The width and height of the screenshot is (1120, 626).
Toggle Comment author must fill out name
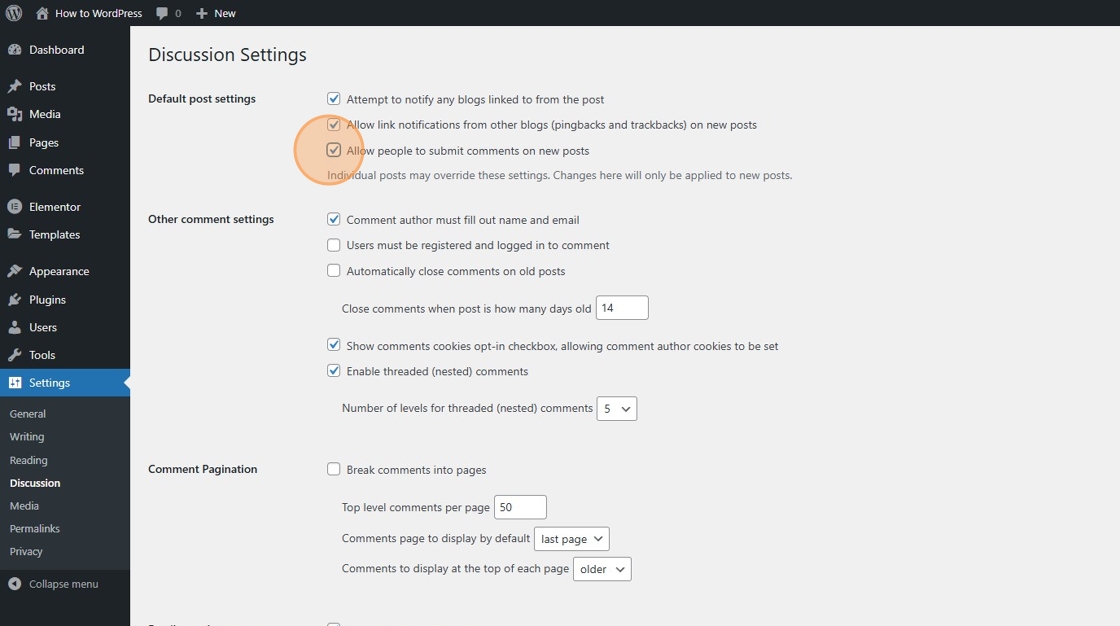[334, 219]
